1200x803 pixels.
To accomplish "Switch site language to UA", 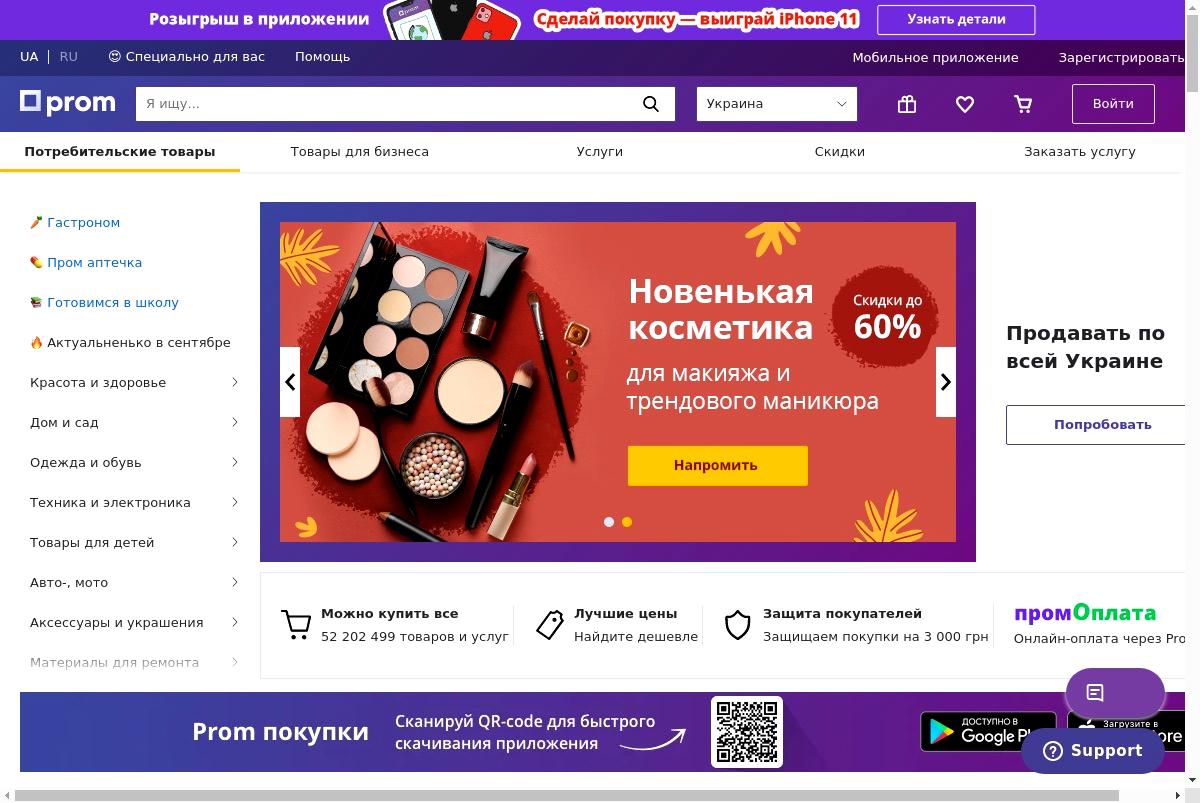I will tap(29, 57).
